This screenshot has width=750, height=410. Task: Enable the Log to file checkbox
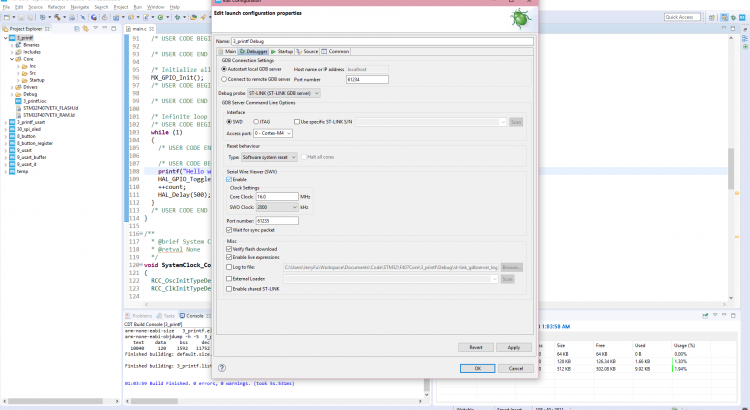pos(229,267)
